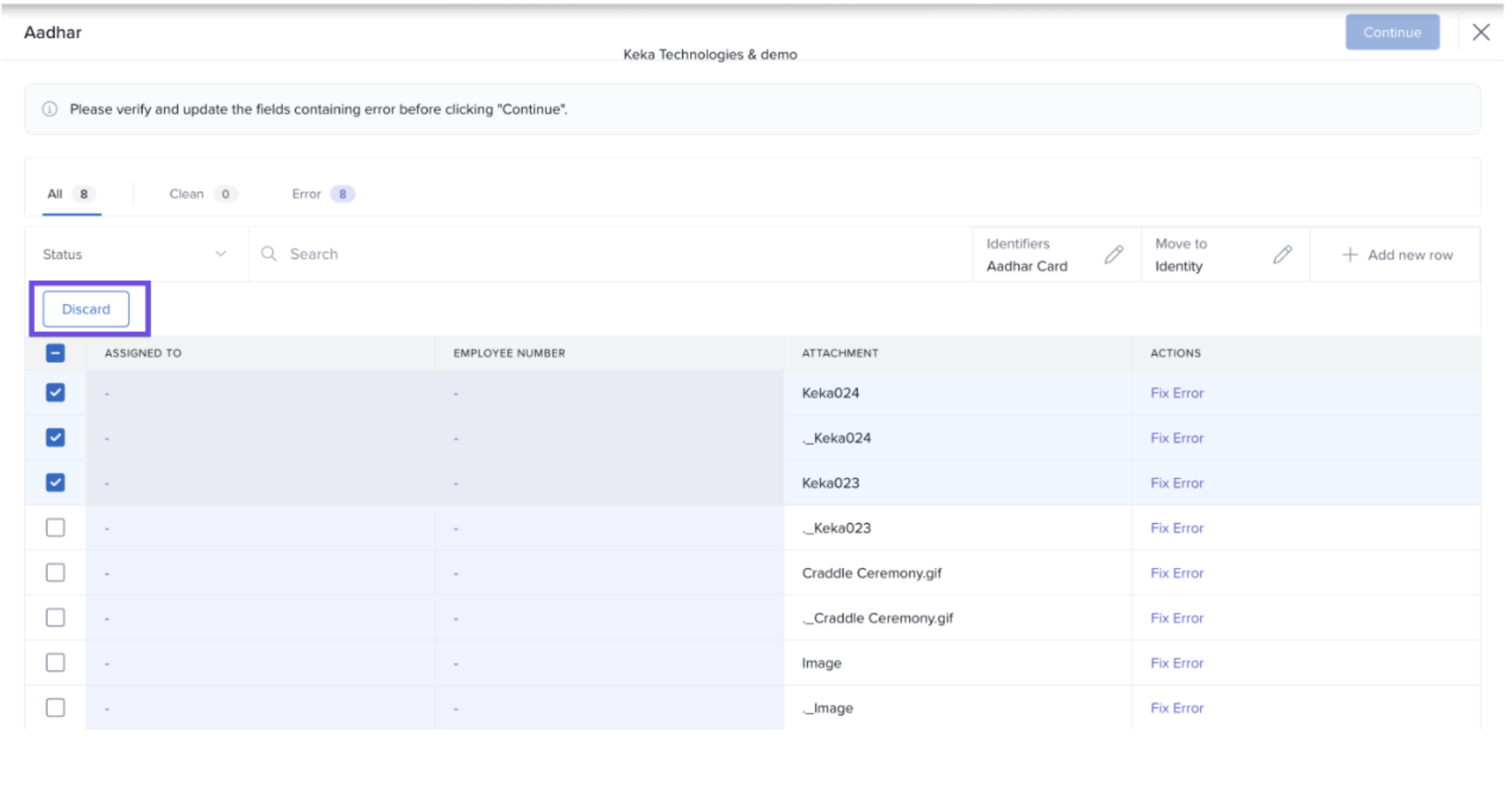The image size is (1512, 797).
Task: Click the Discard button
Action: 86,310
